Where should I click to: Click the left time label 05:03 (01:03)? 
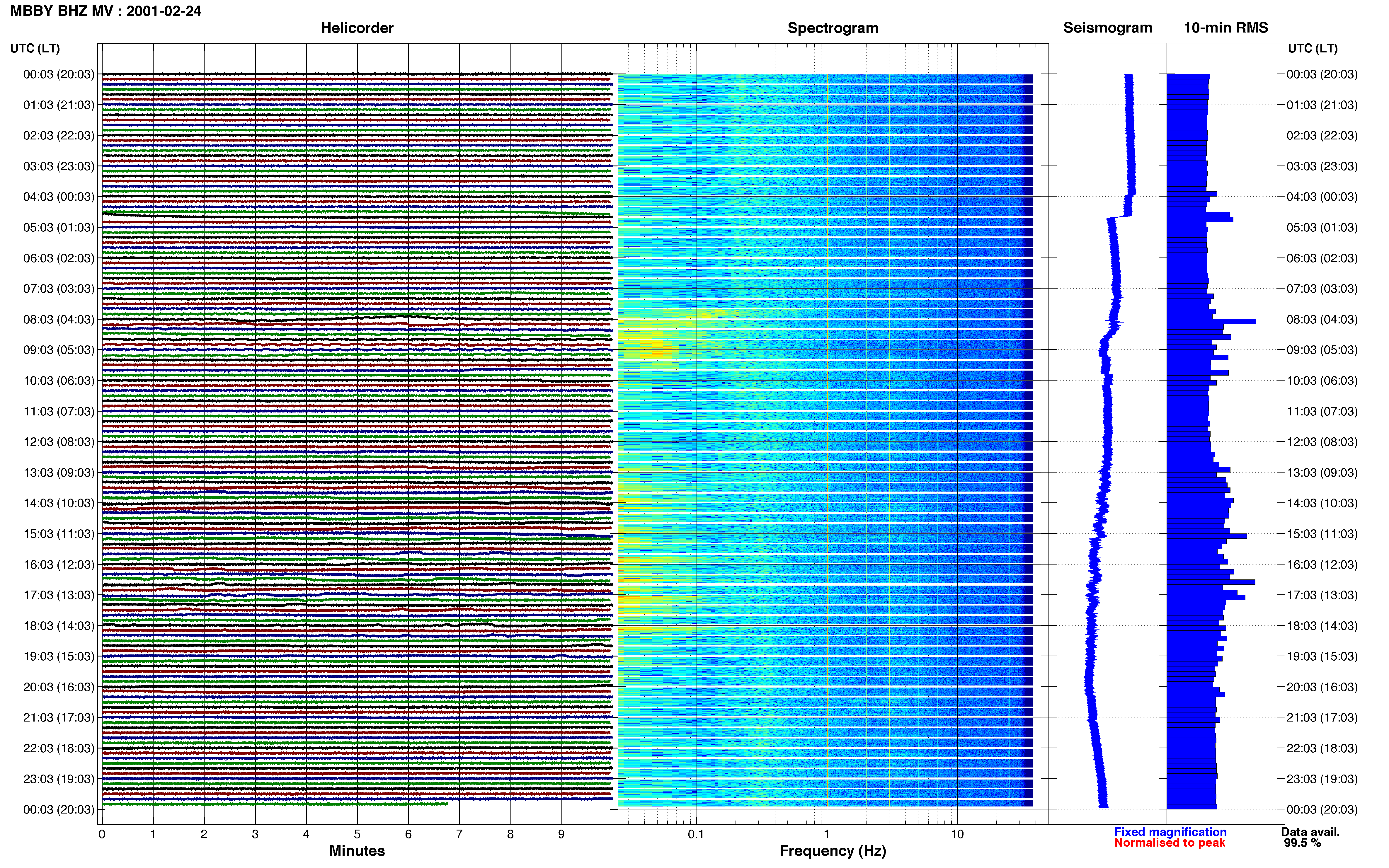[59, 227]
